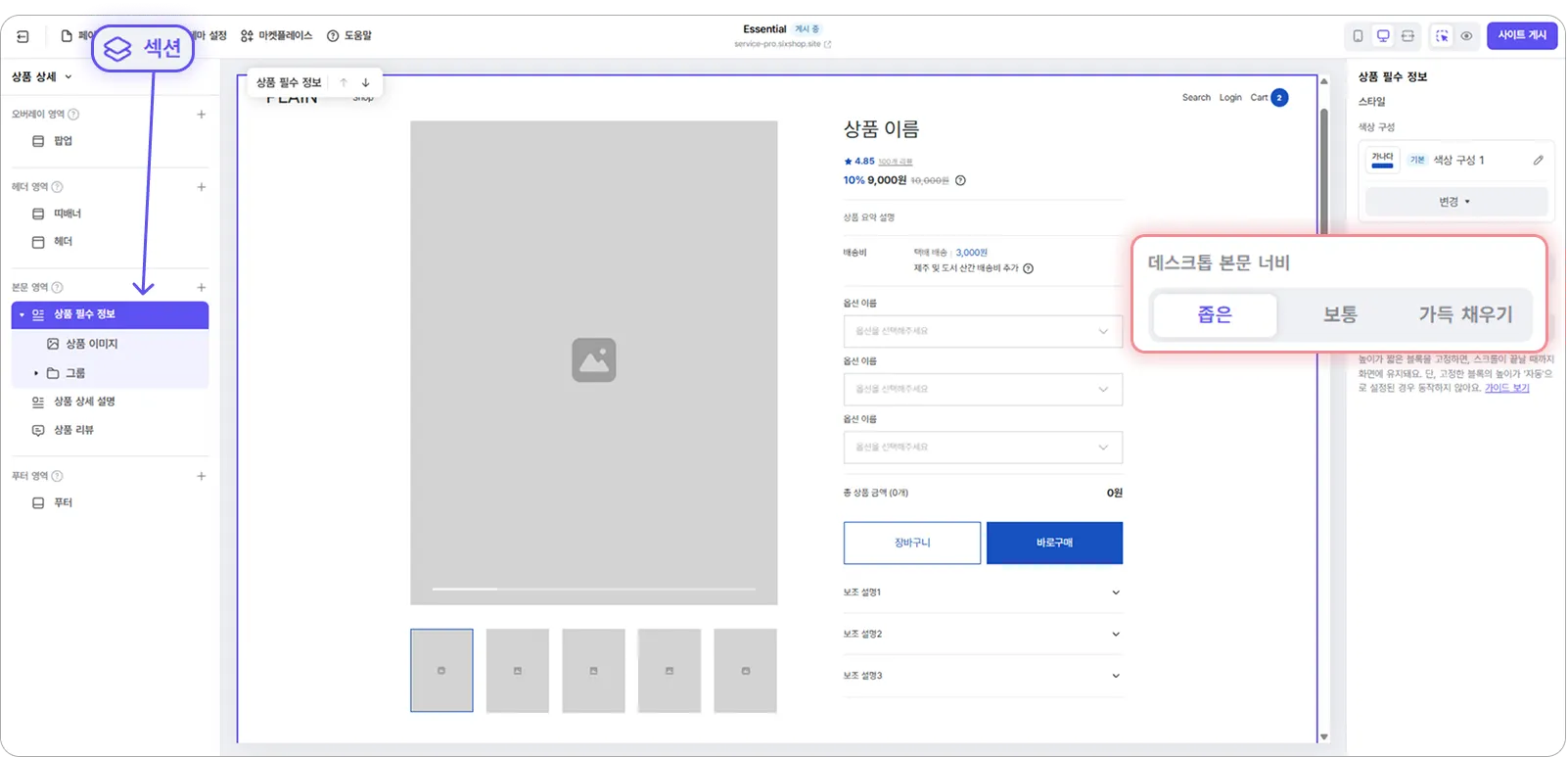Open the 마켓플레이스 menu
Screen dimensions: 1568x757
276,36
